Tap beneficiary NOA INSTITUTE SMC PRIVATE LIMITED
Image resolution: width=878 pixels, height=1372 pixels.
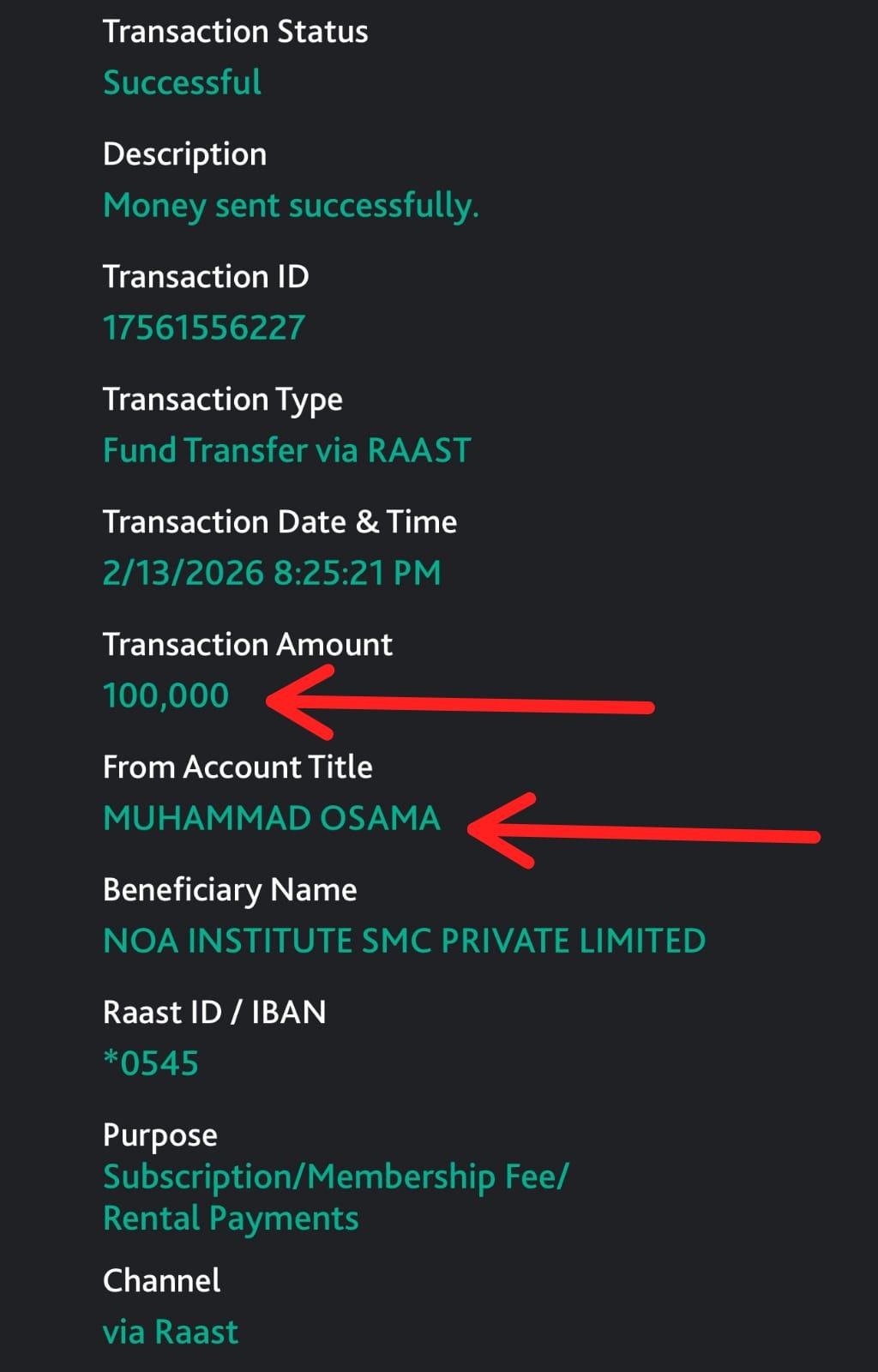coord(404,941)
